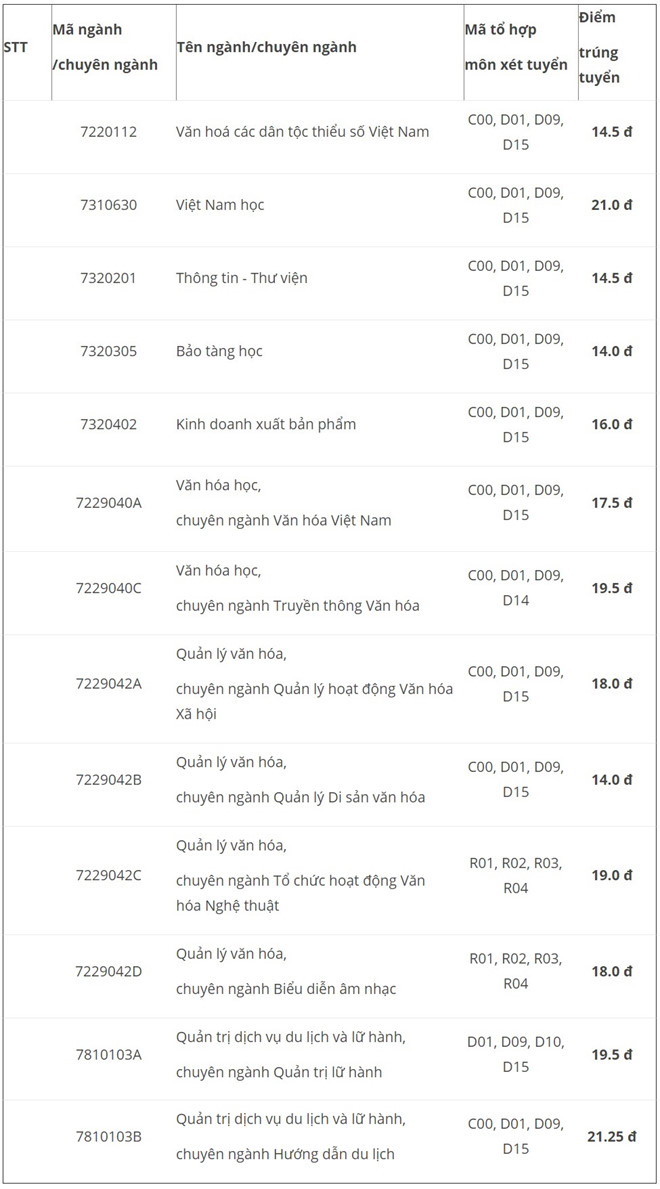Select the Mã ngành/chuyên ngành header
This screenshot has height=1189, width=660.
coord(105,47)
